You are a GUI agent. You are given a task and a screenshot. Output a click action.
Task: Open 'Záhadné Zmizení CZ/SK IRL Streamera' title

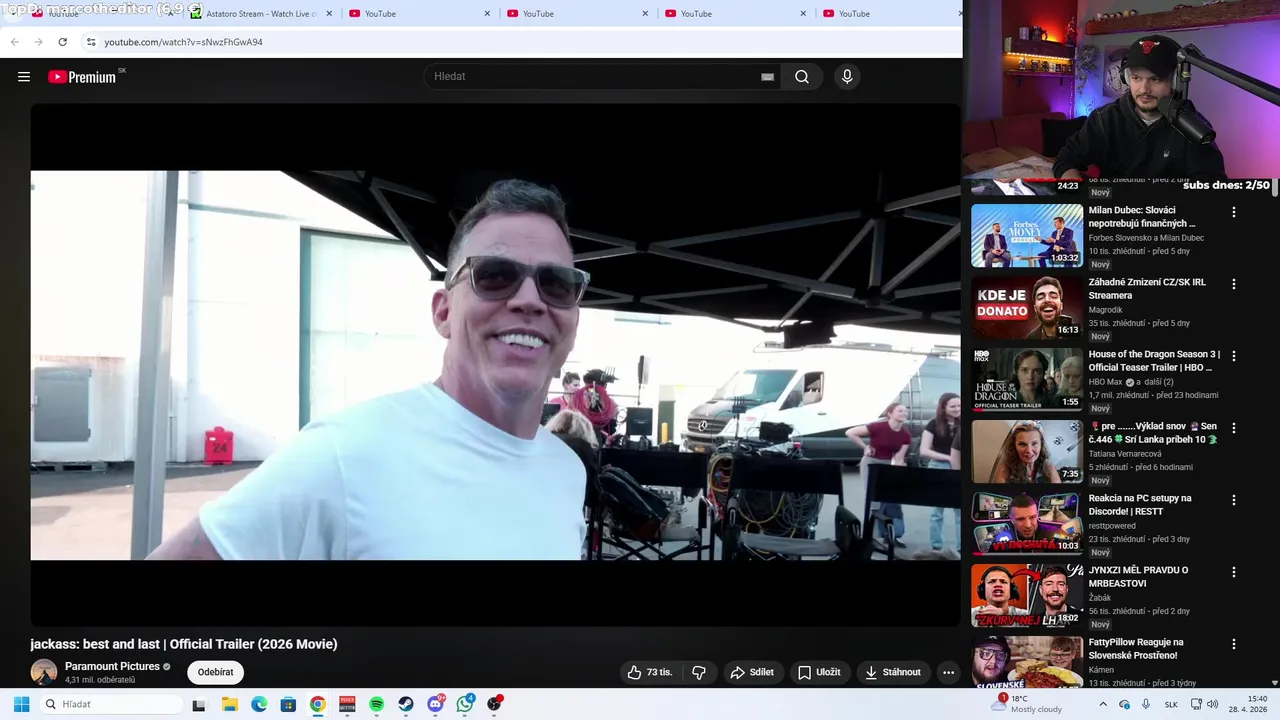[x=1147, y=289]
